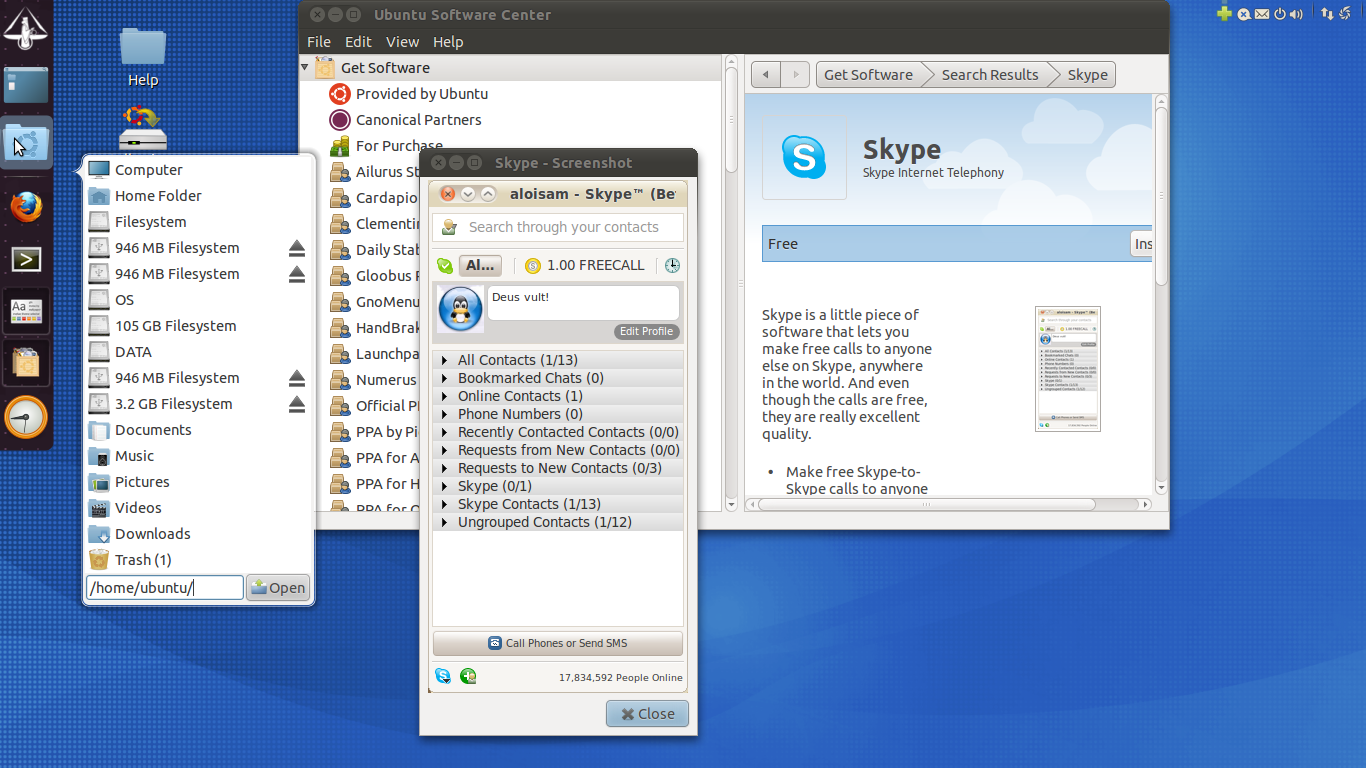Viewport: 1366px width, 768px height.
Task: Click the back navigation arrow in Software Center
Action: tap(765, 74)
